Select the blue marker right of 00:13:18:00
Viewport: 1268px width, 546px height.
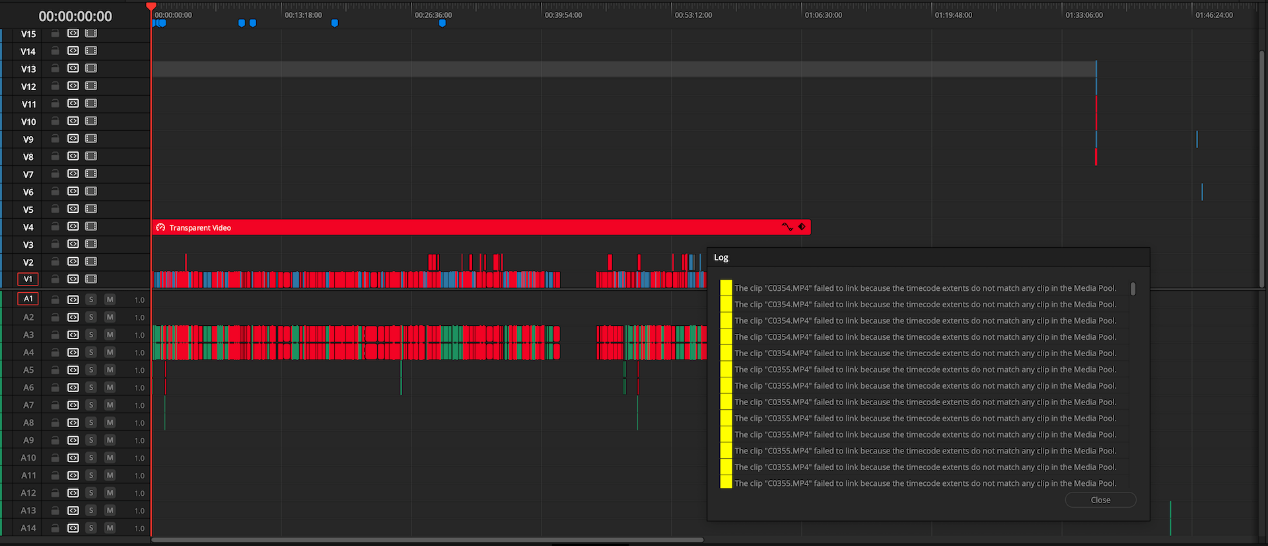click(x=334, y=23)
